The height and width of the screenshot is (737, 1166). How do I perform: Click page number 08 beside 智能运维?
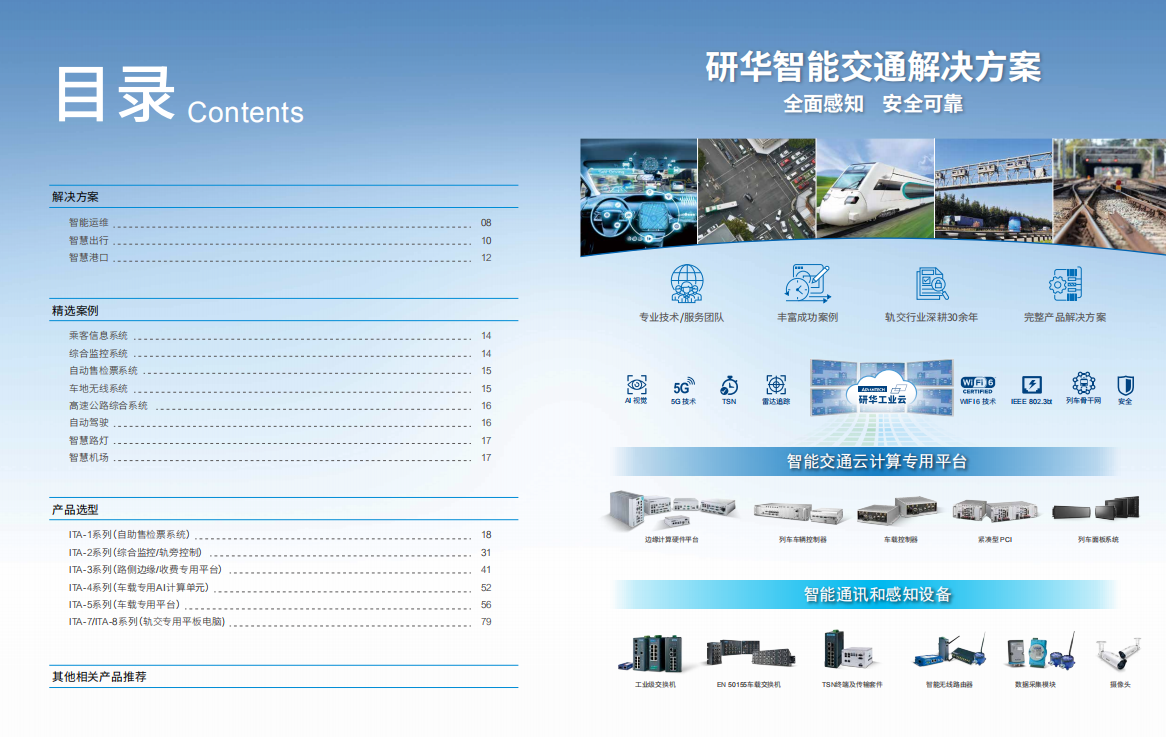point(486,222)
